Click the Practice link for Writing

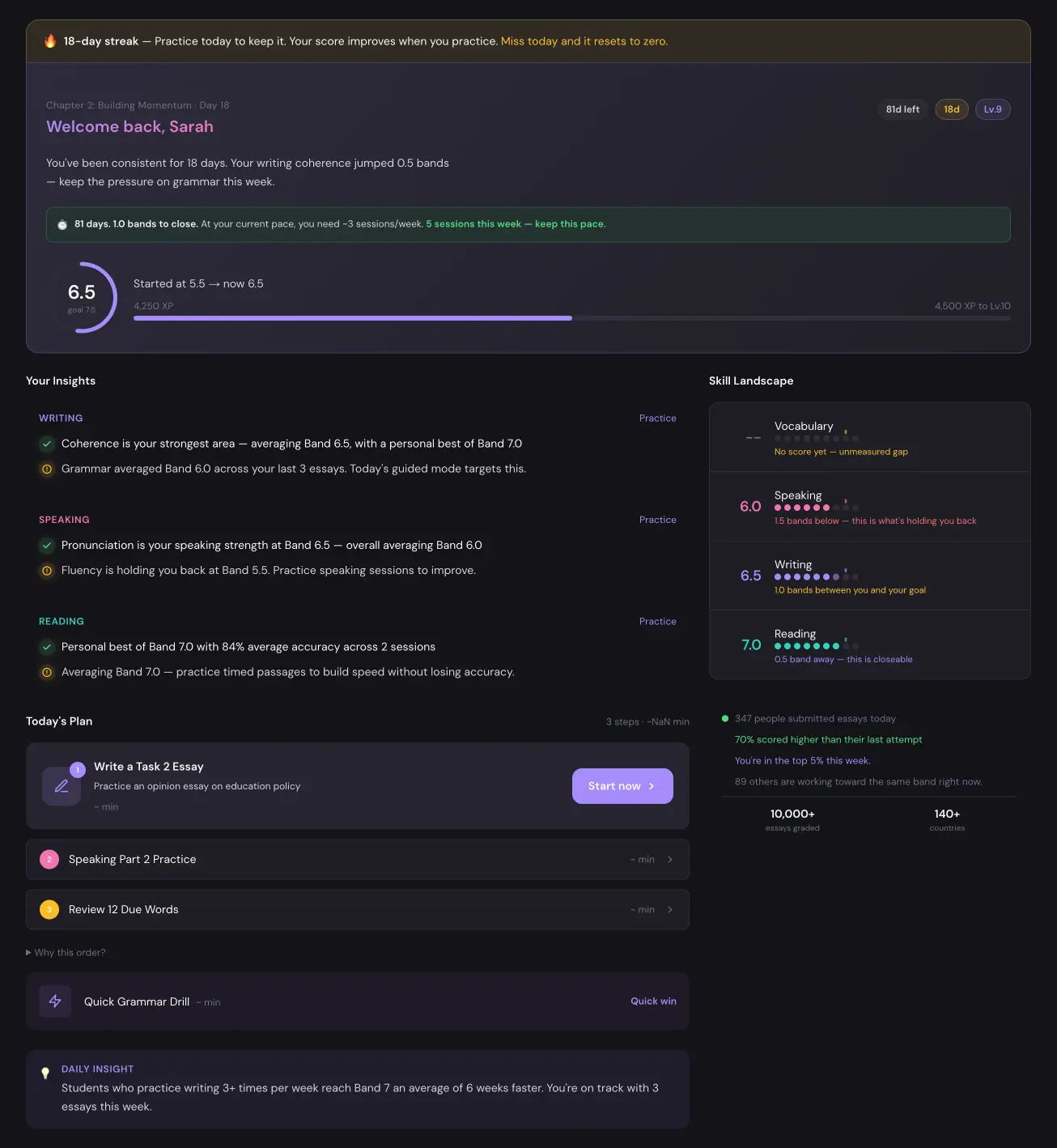coord(657,419)
